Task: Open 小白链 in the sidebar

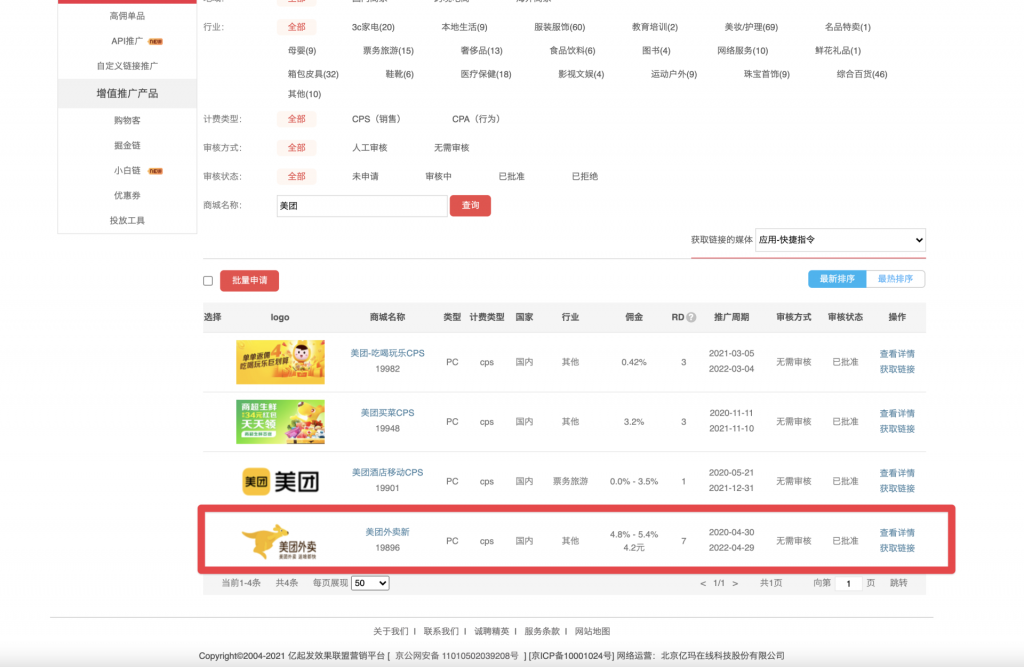Action: [x=127, y=171]
